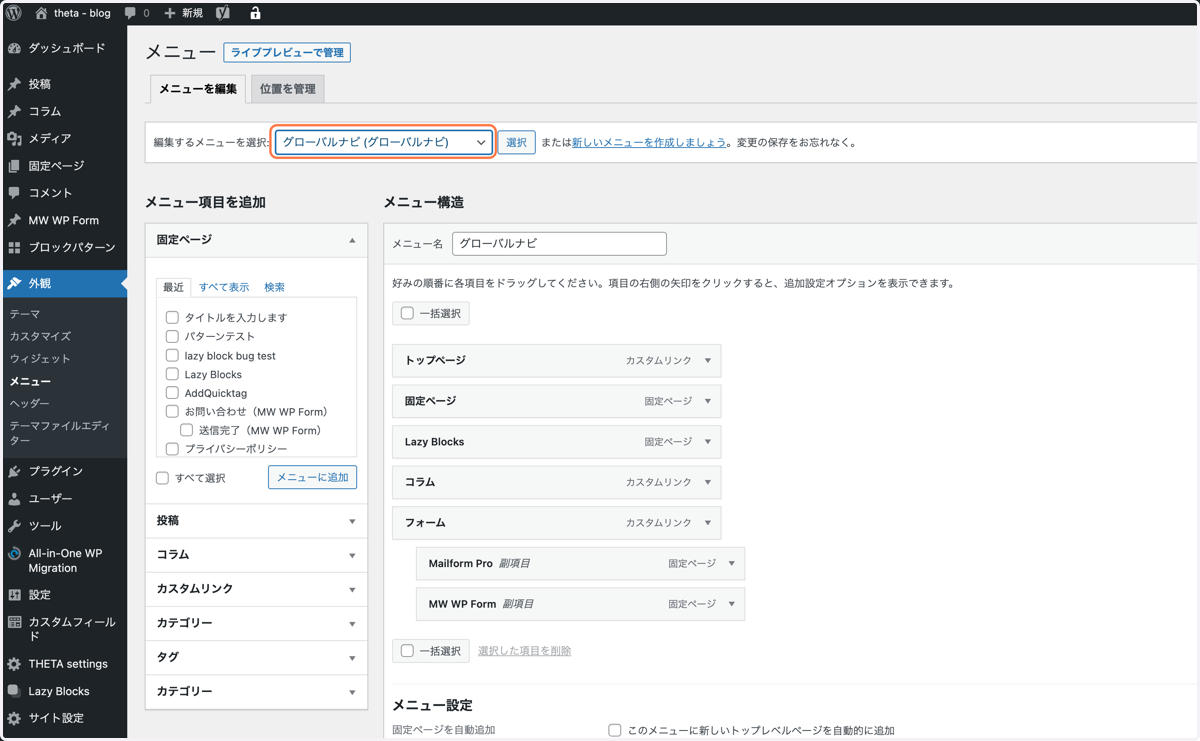
Task: Expand the 投稿 accordion section
Action: [256, 521]
